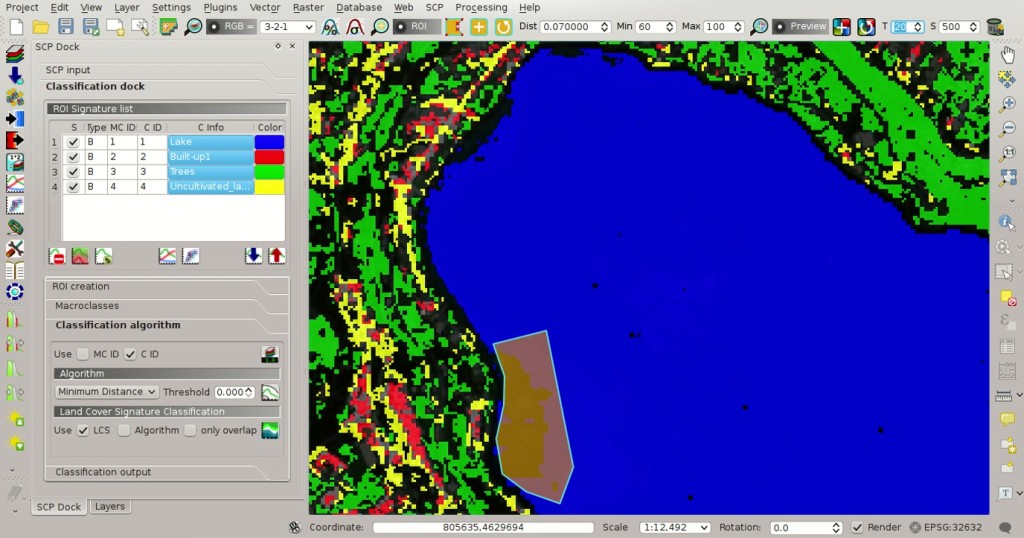Image resolution: width=1024 pixels, height=538 pixels.
Task: Open a project with the folder icon
Action: point(40,27)
